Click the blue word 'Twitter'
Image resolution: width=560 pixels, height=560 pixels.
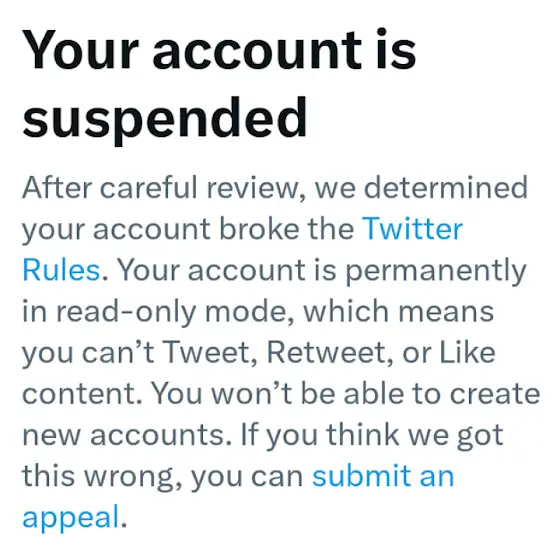pos(412,229)
